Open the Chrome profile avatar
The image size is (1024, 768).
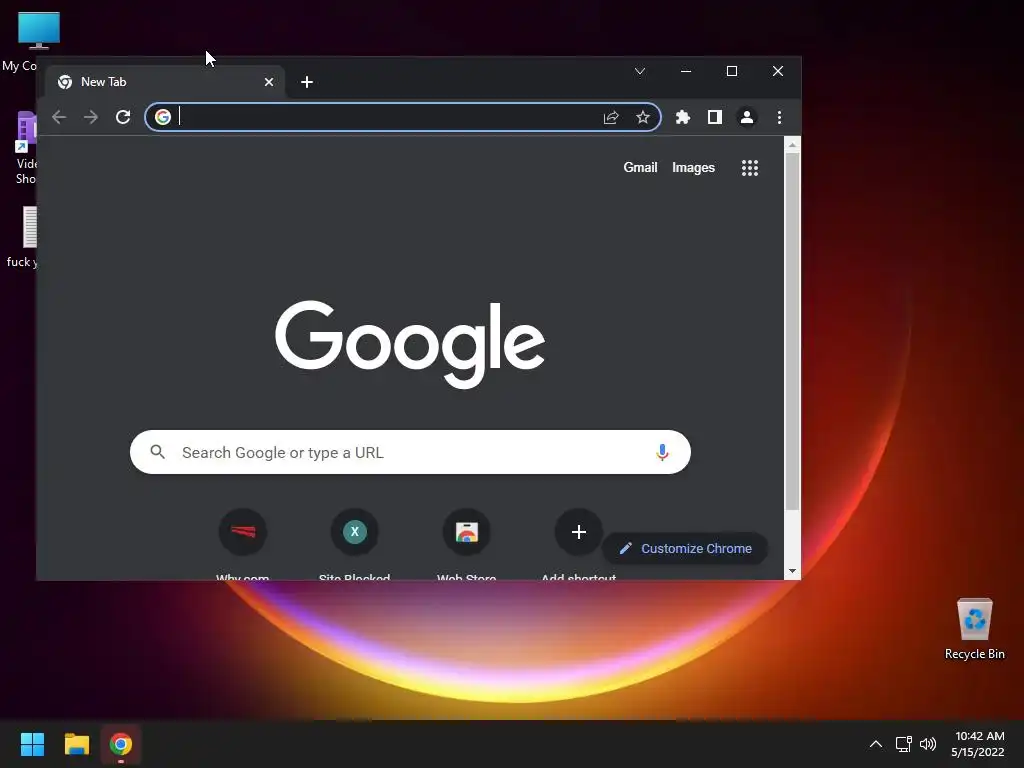pyautogui.click(x=746, y=118)
